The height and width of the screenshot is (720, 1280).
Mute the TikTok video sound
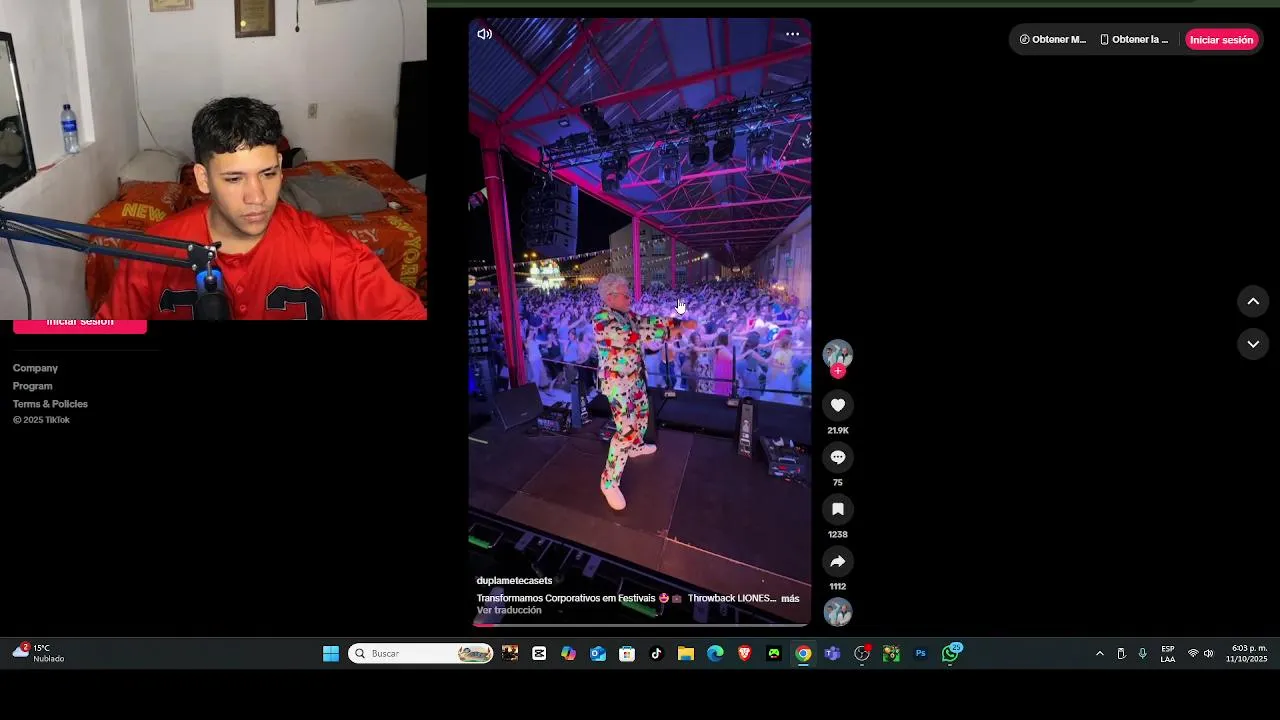(484, 34)
